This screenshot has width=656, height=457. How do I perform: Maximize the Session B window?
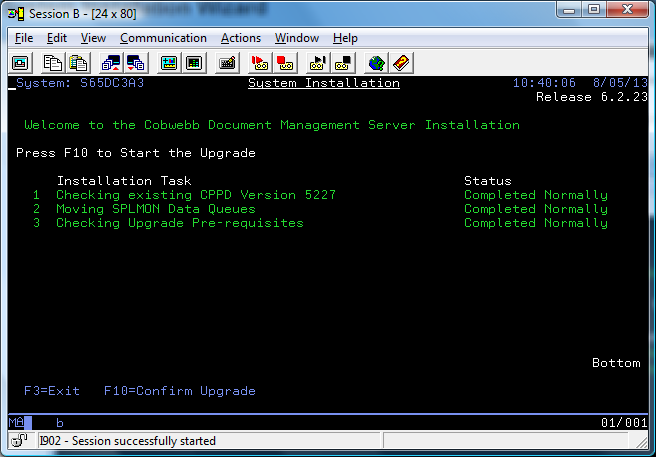pyautogui.click(x=594, y=10)
